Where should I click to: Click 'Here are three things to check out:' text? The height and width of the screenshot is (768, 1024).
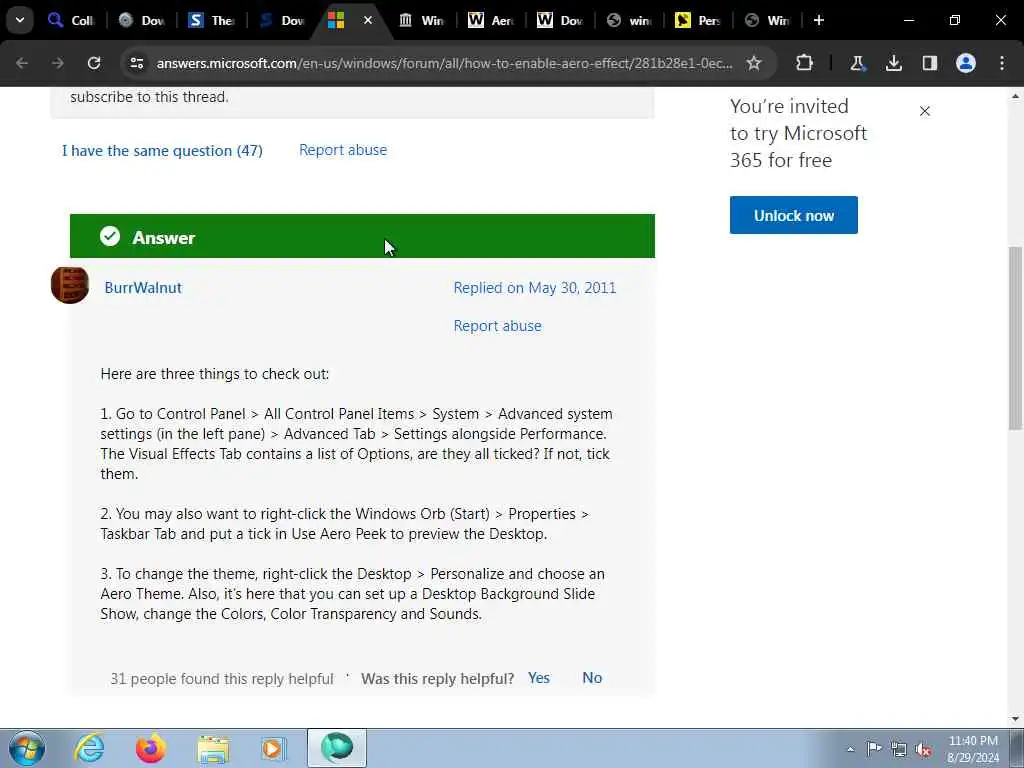click(x=215, y=374)
